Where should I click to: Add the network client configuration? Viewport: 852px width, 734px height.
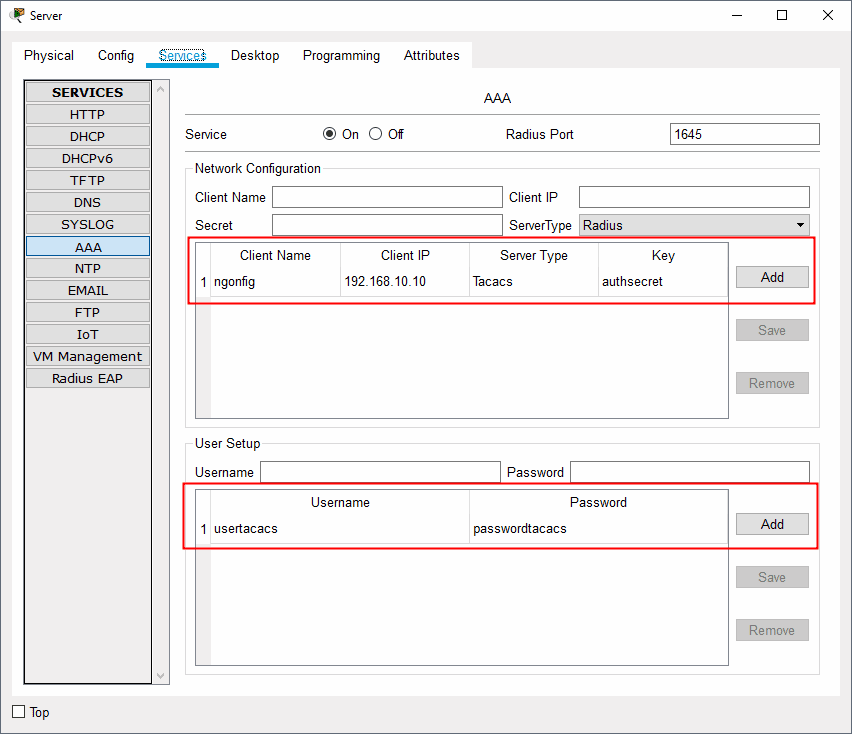coord(772,277)
